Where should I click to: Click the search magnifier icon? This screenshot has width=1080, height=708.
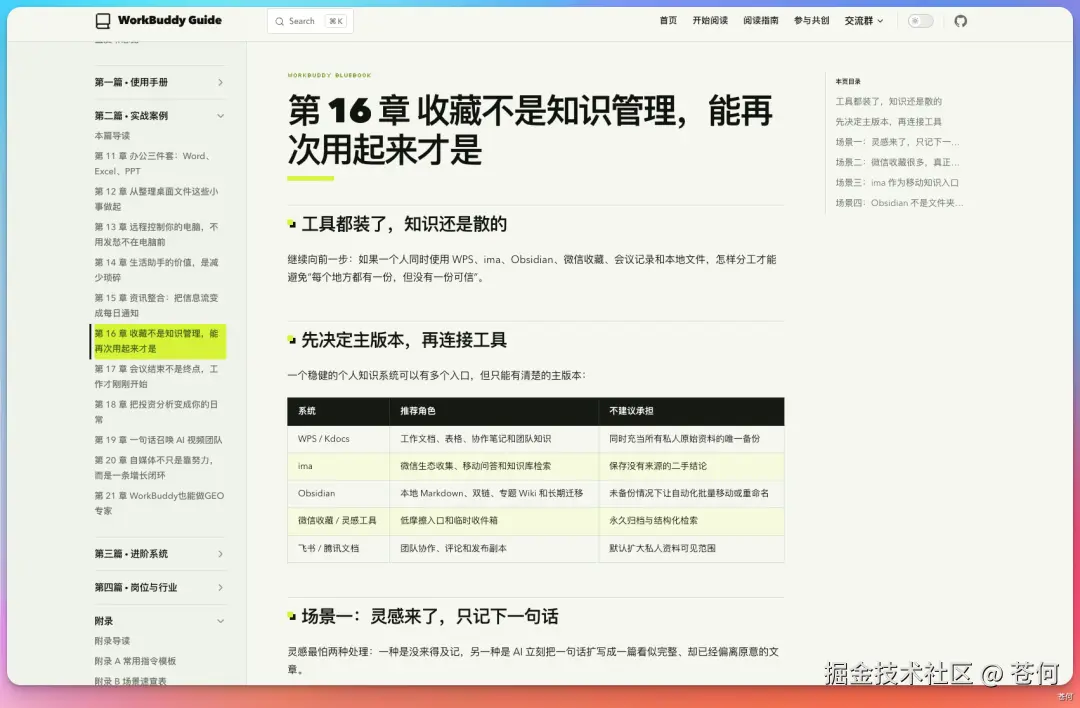280,21
